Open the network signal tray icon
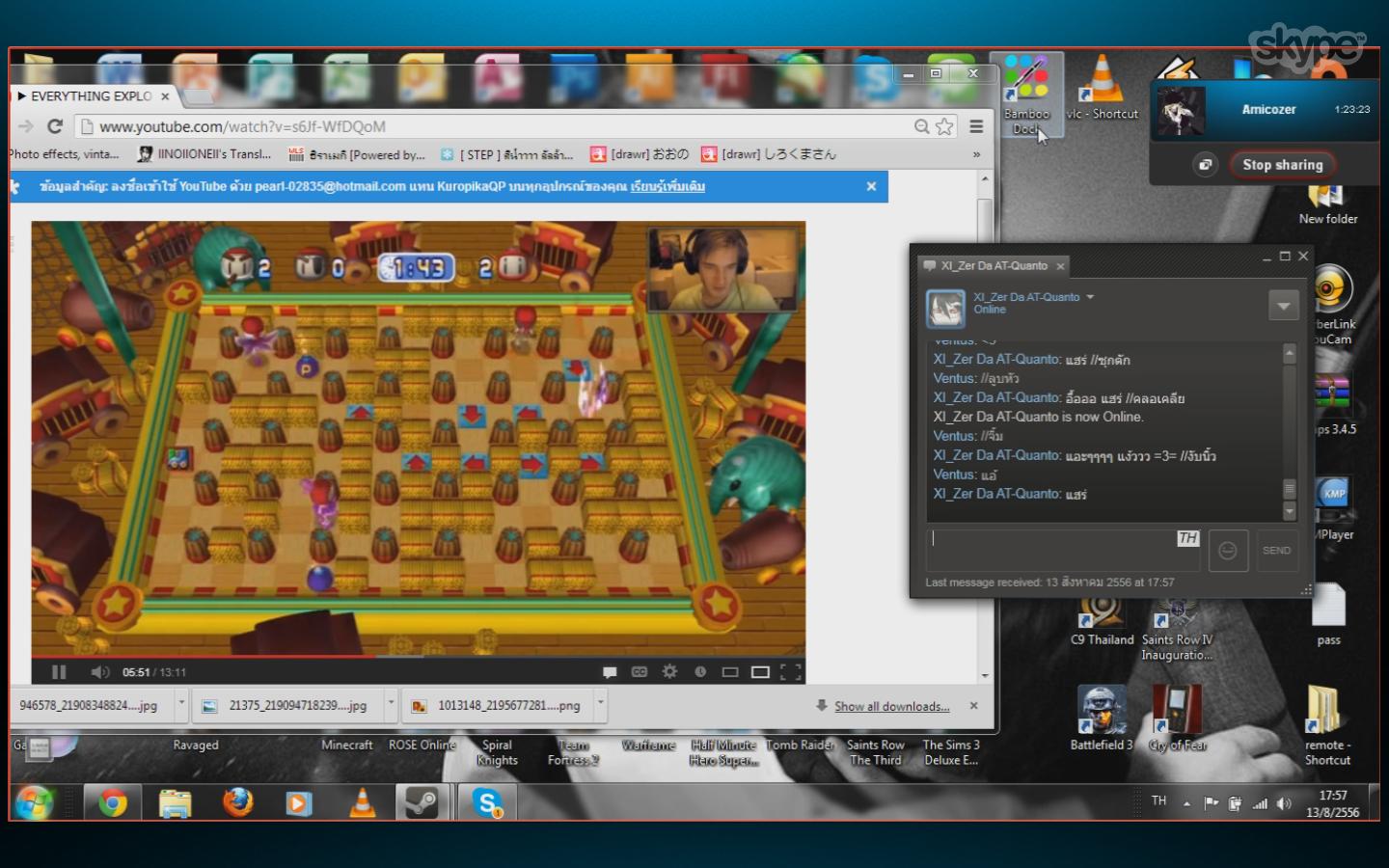1389x868 pixels. click(1260, 803)
